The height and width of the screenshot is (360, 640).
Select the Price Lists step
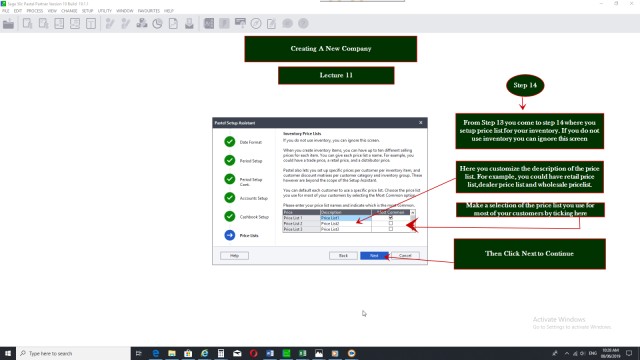click(241, 236)
